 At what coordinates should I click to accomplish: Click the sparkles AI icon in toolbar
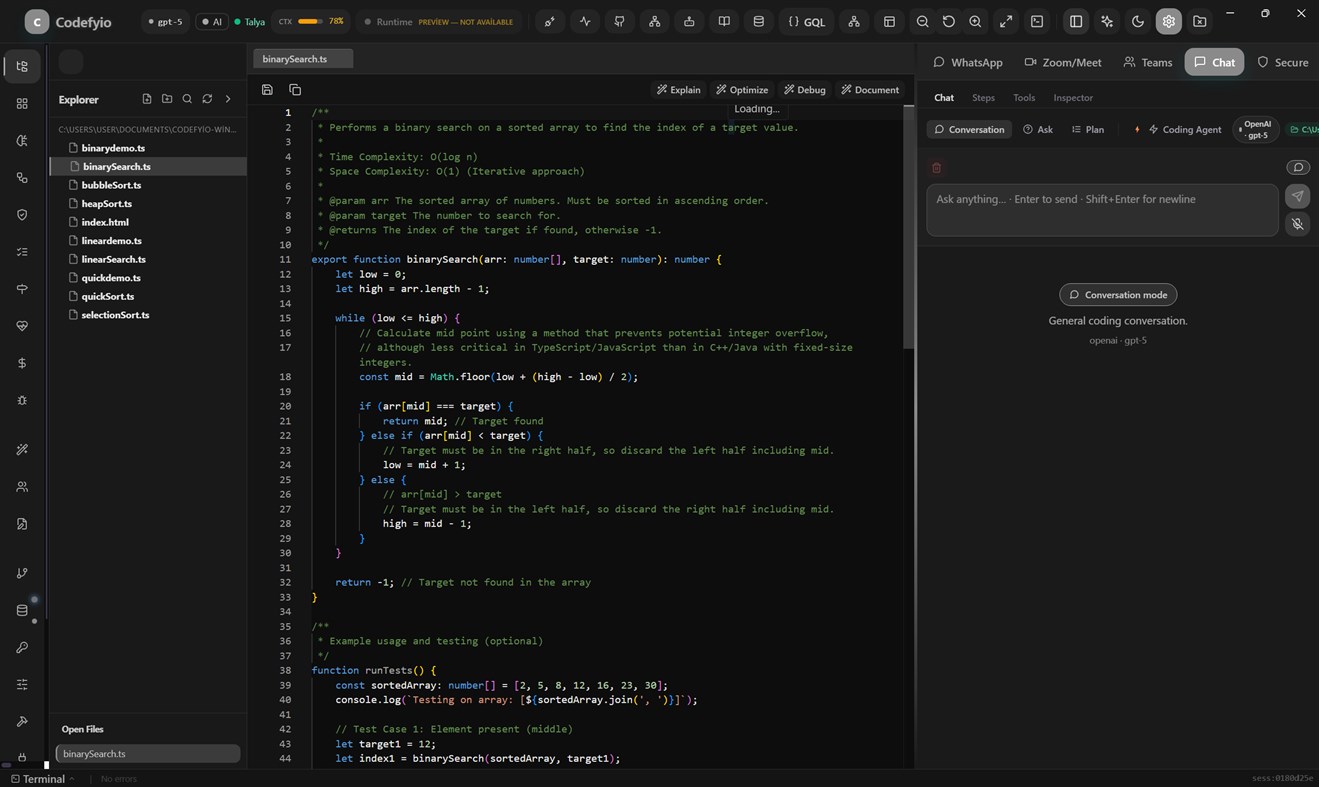point(1107,21)
